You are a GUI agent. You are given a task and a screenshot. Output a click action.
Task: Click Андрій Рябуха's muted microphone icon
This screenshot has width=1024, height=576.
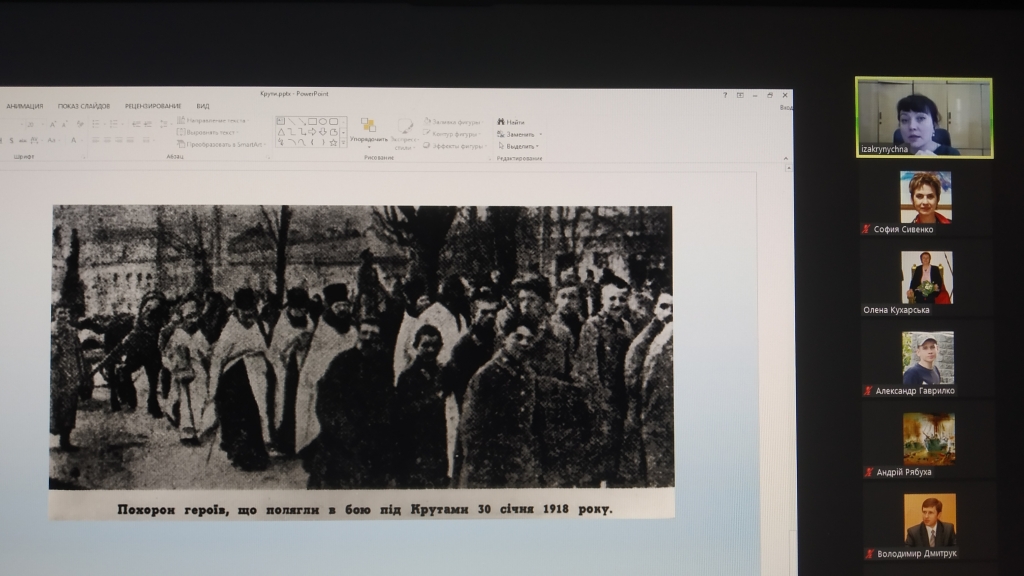pos(869,472)
